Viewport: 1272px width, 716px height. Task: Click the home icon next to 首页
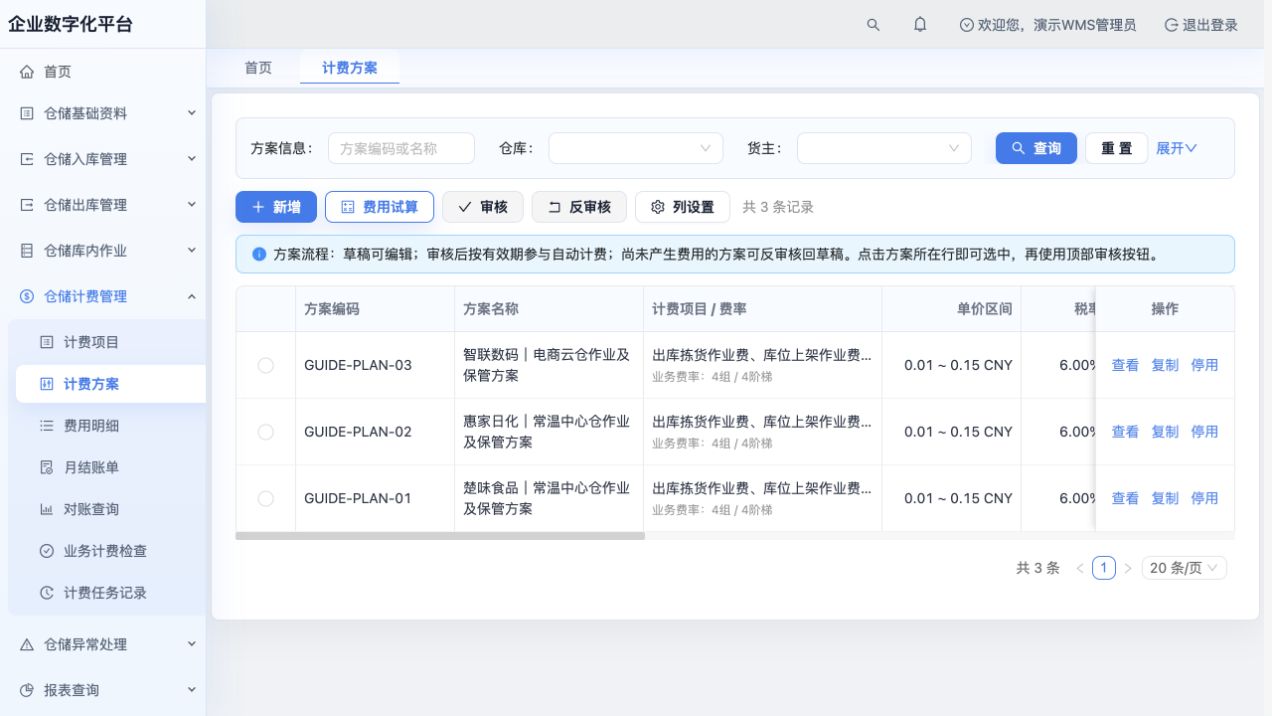(27, 72)
